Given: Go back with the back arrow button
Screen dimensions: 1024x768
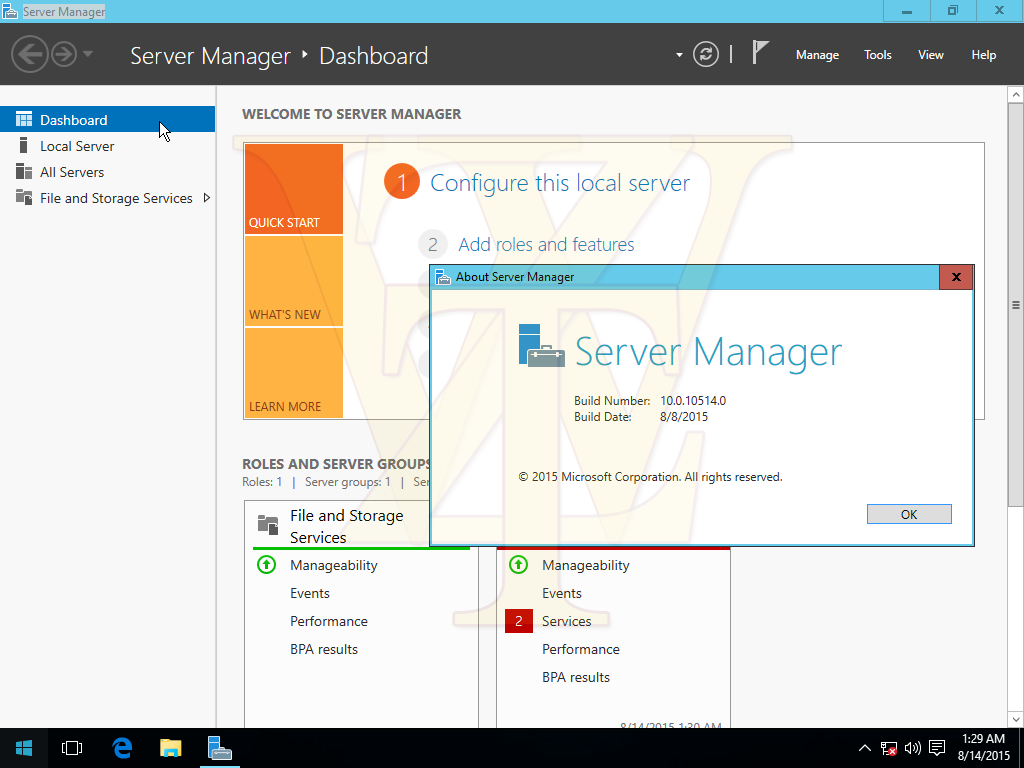Looking at the screenshot, I should coord(29,54).
